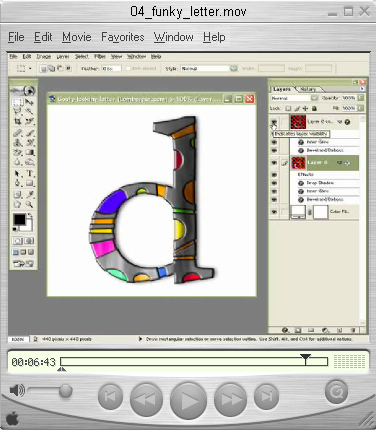Click add layer style icon at Layers panel bottom

tap(285, 330)
